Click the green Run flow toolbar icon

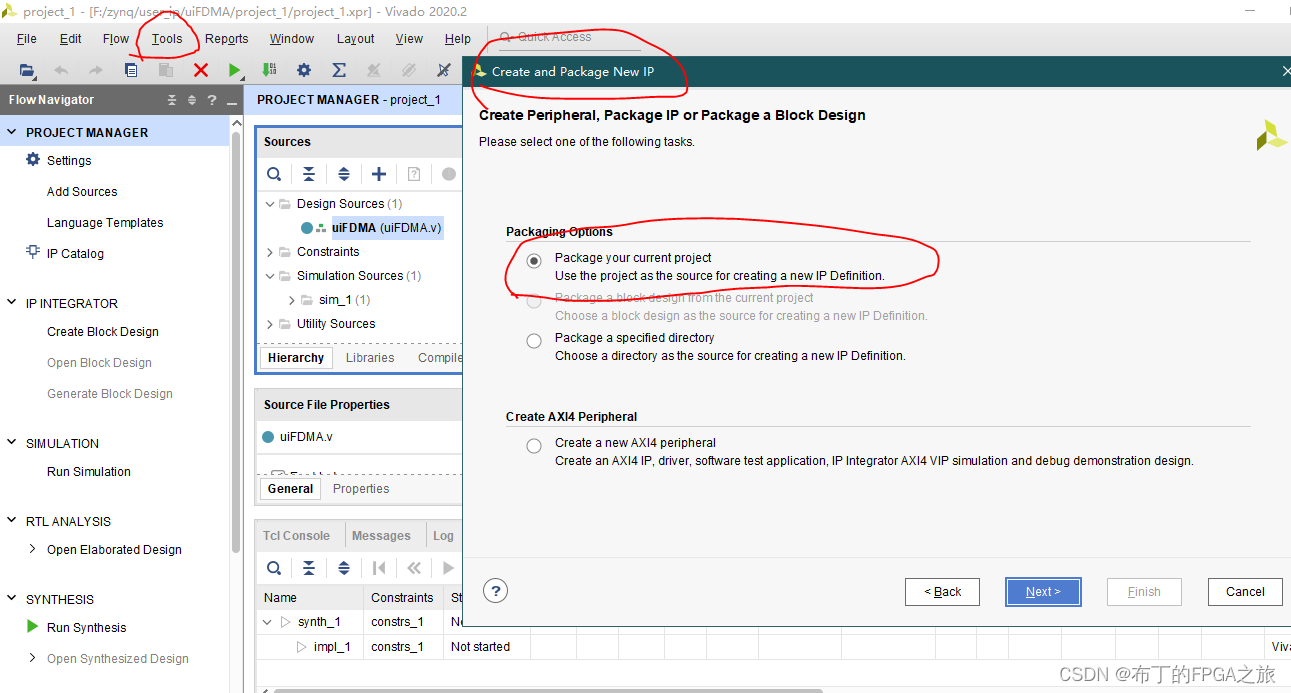click(x=234, y=70)
